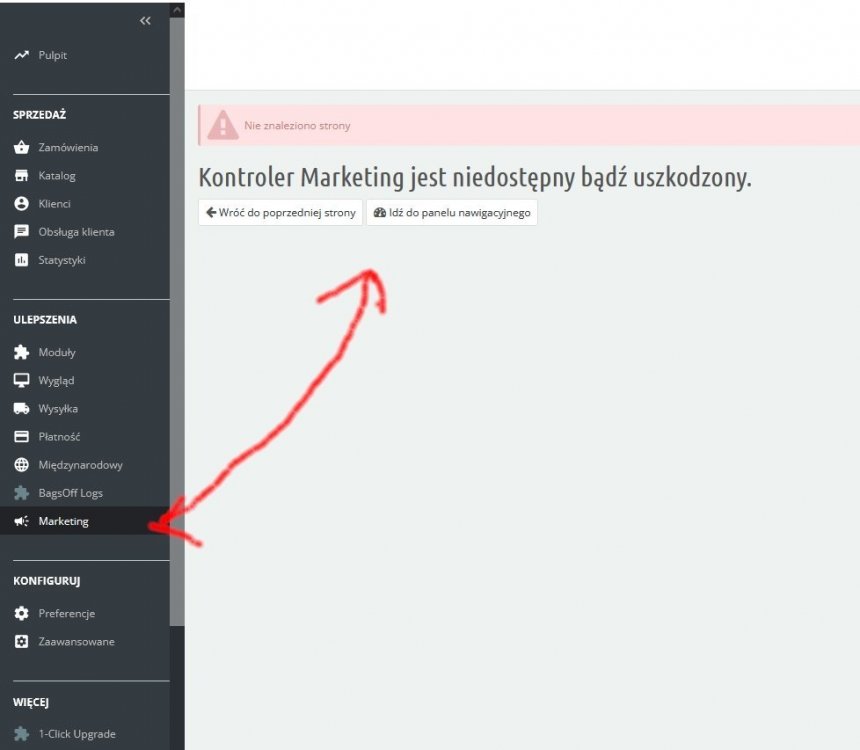
Task: Open the 1-Click Upgrade menu entry
Action: coord(77,734)
